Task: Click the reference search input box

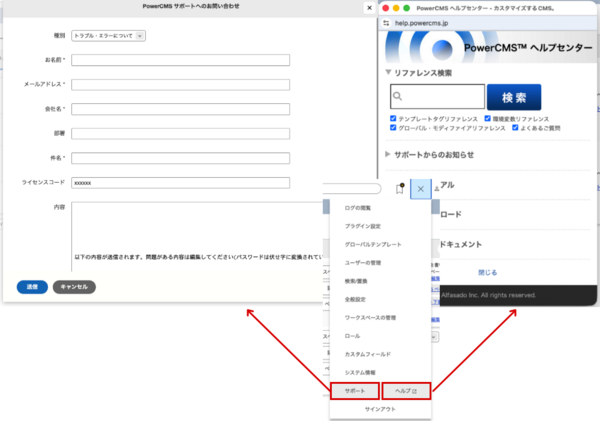Action: pyautogui.click(x=437, y=96)
